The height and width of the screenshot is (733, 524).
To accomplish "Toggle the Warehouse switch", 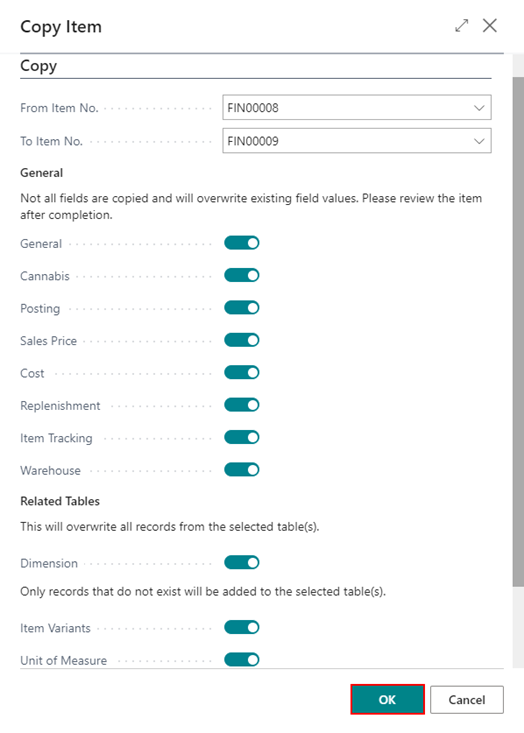I will tap(242, 470).
